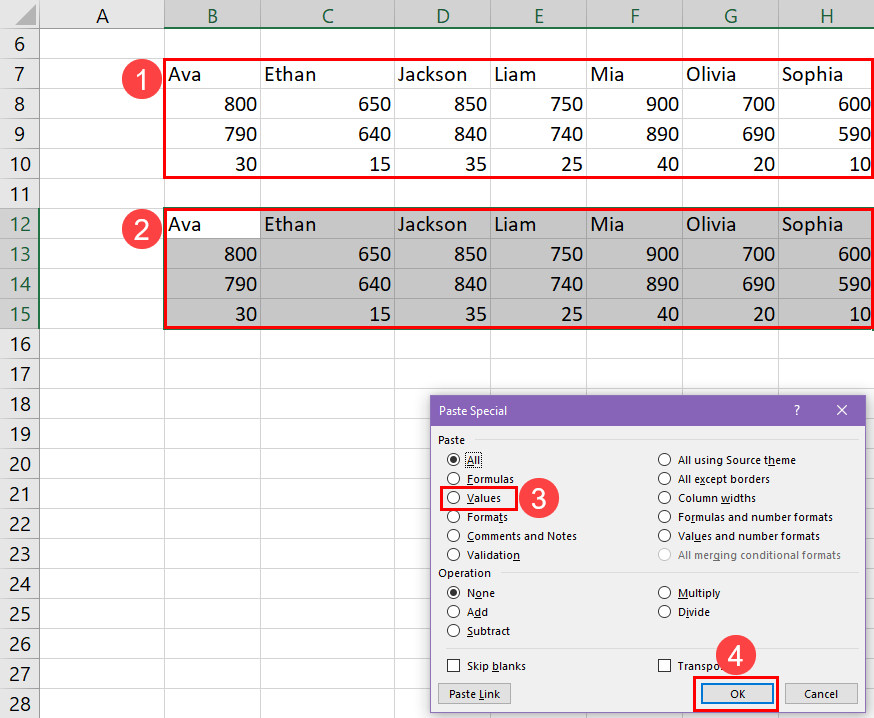Click the Cancel button
Screen dimensions: 874x718
click(821, 694)
